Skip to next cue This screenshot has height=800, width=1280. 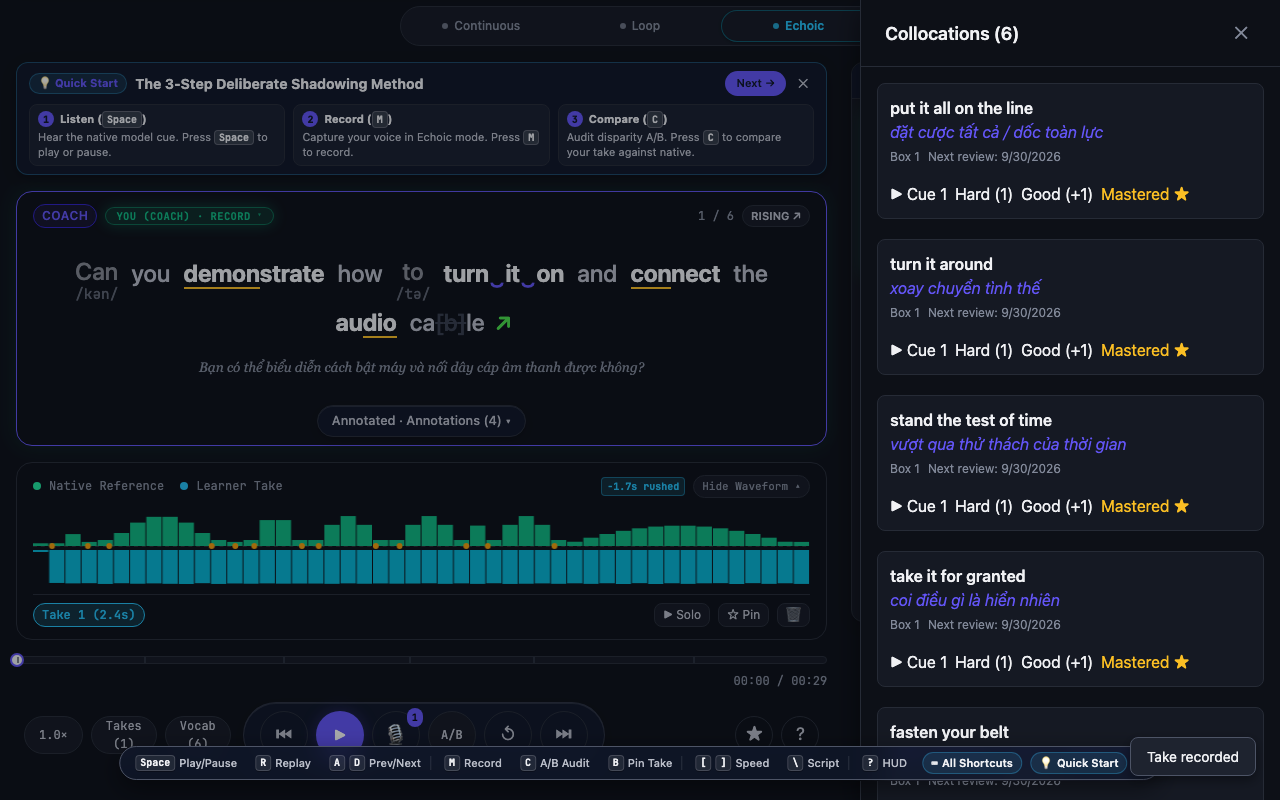click(x=564, y=735)
